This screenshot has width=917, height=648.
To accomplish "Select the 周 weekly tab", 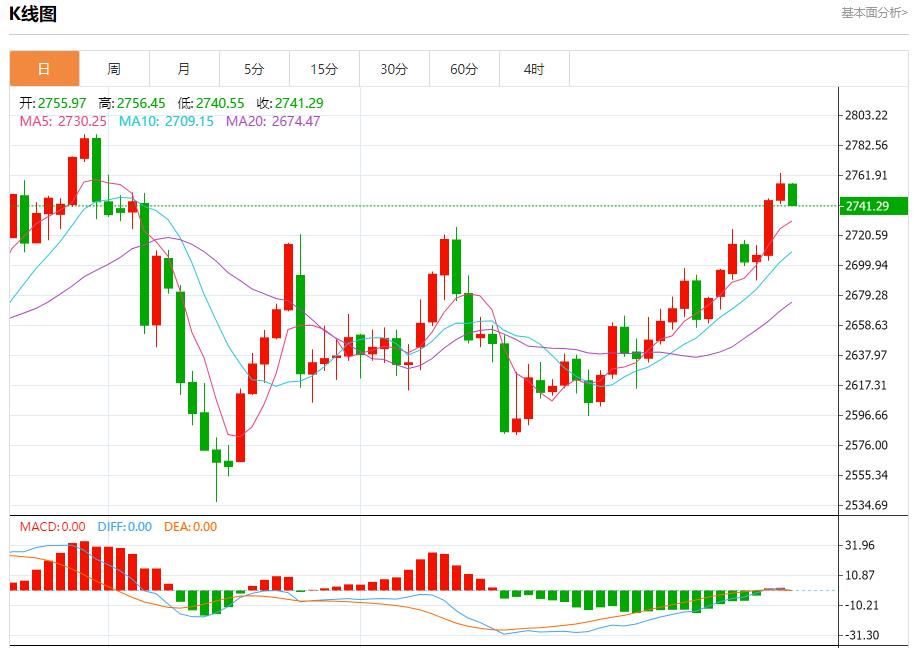I will tap(114, 69).
